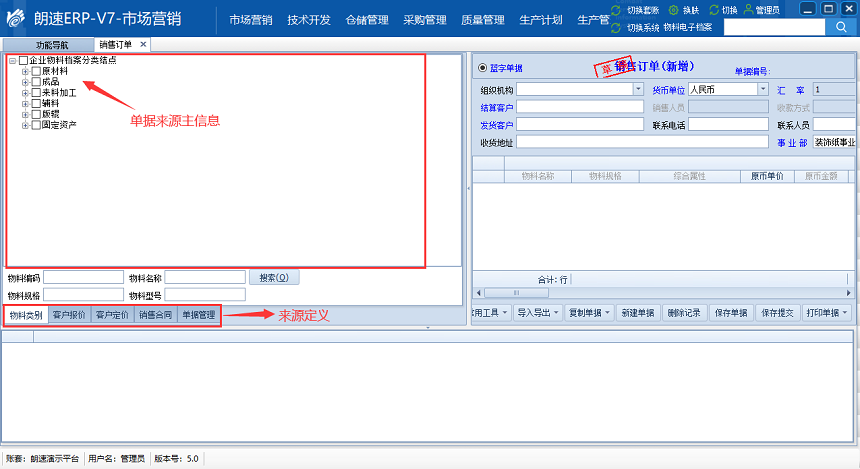
Task: Click the search magnifier icon in title bar
Action: point(840,28)
